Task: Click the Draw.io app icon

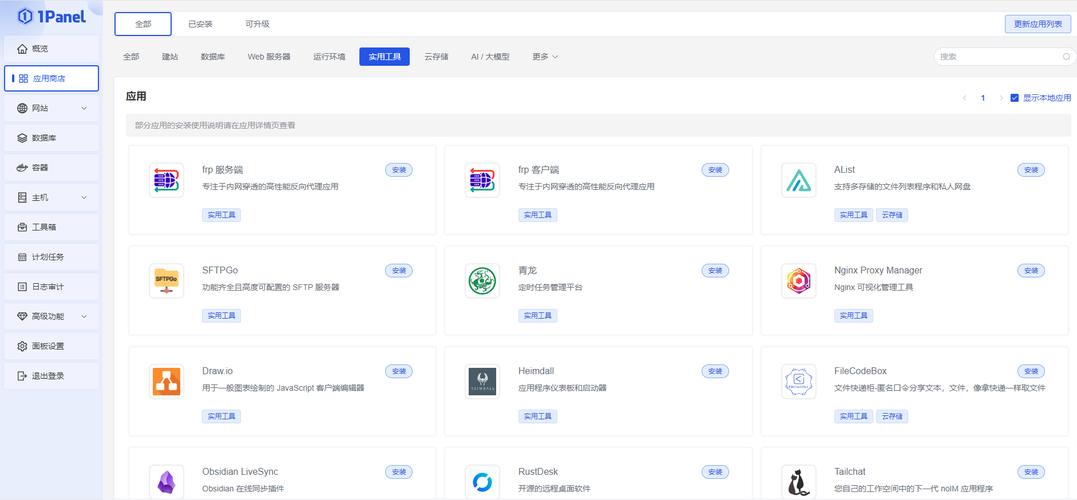Action: click(x=166, y=381)
